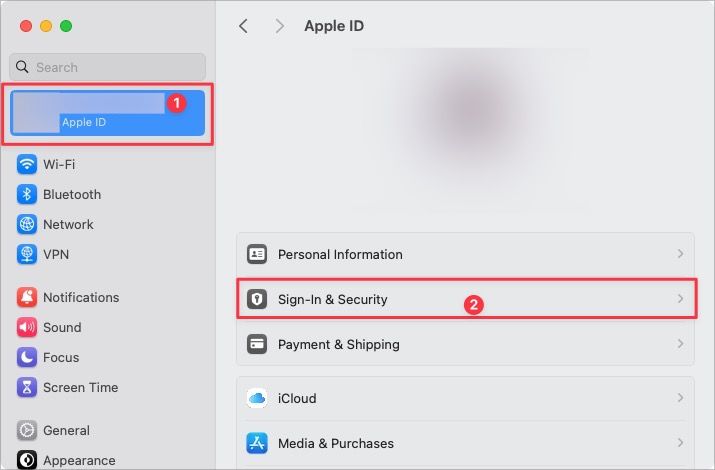Image resolution: width=715 pixels, height=470 pixels.
Task: Click the Notifications bell icon
Action: click(27, 298)
